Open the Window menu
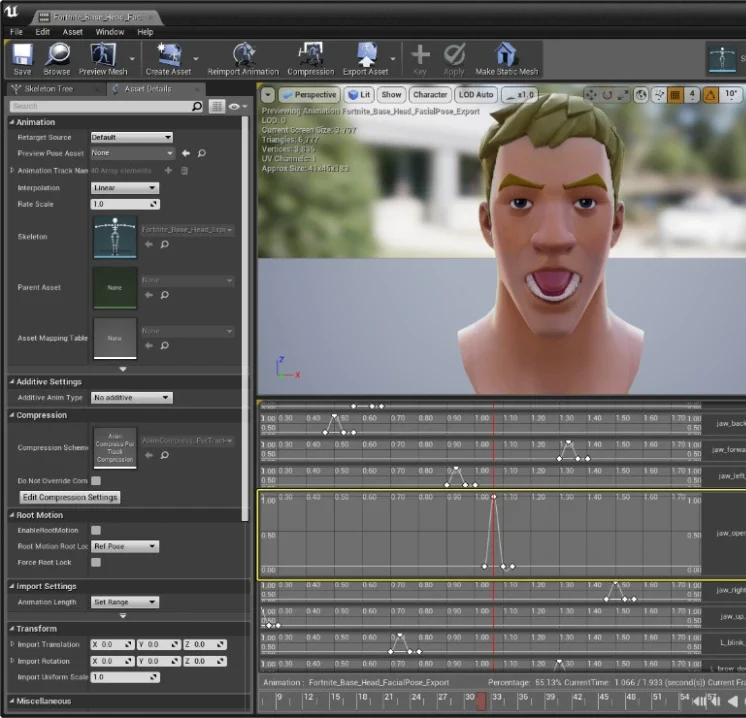 109,32
